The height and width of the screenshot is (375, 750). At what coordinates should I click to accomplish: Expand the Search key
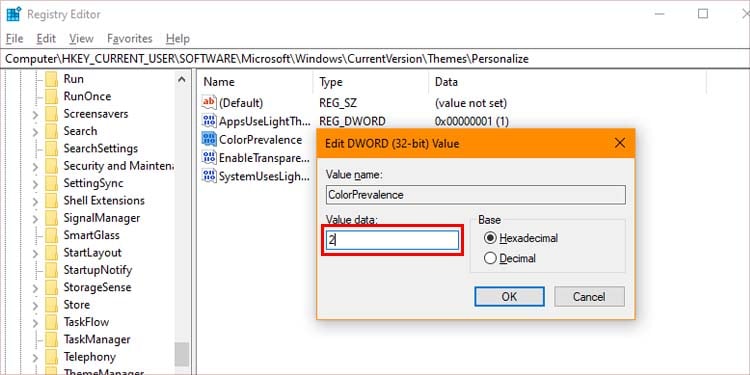[35, 132]
